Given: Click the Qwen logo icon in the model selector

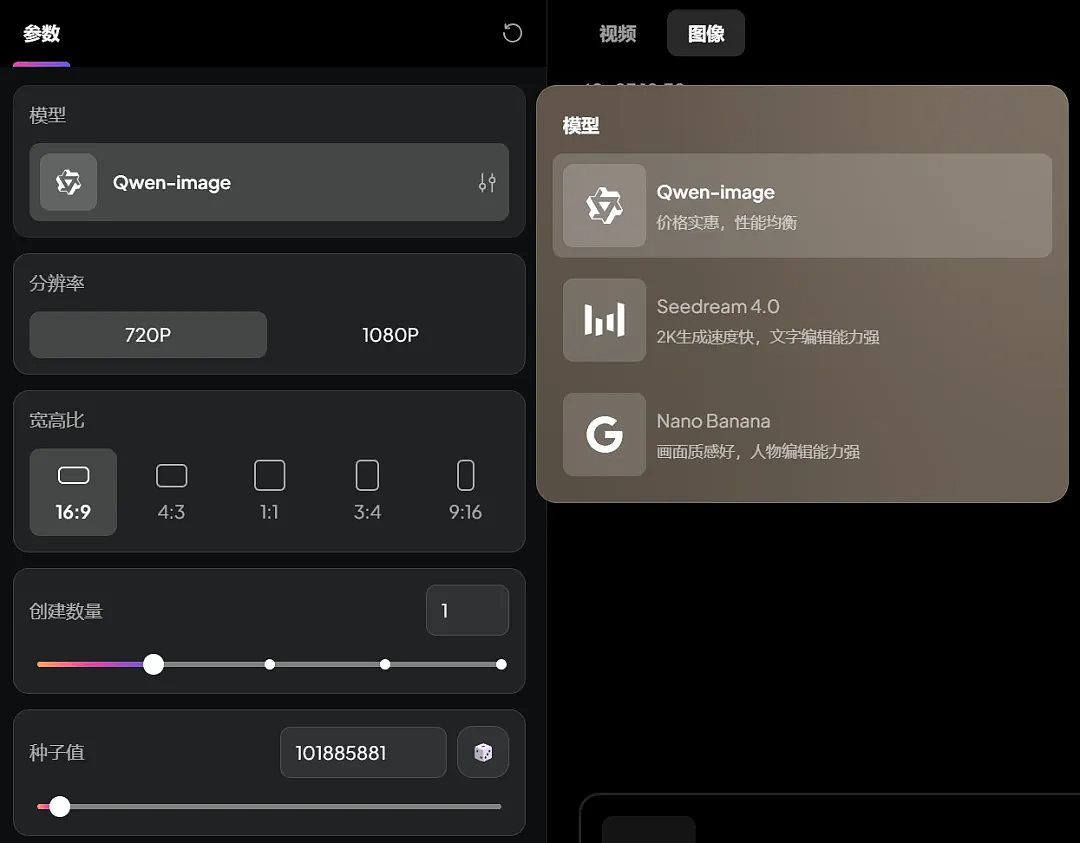Looking at the screenshot, I should (x=68, y=183).
